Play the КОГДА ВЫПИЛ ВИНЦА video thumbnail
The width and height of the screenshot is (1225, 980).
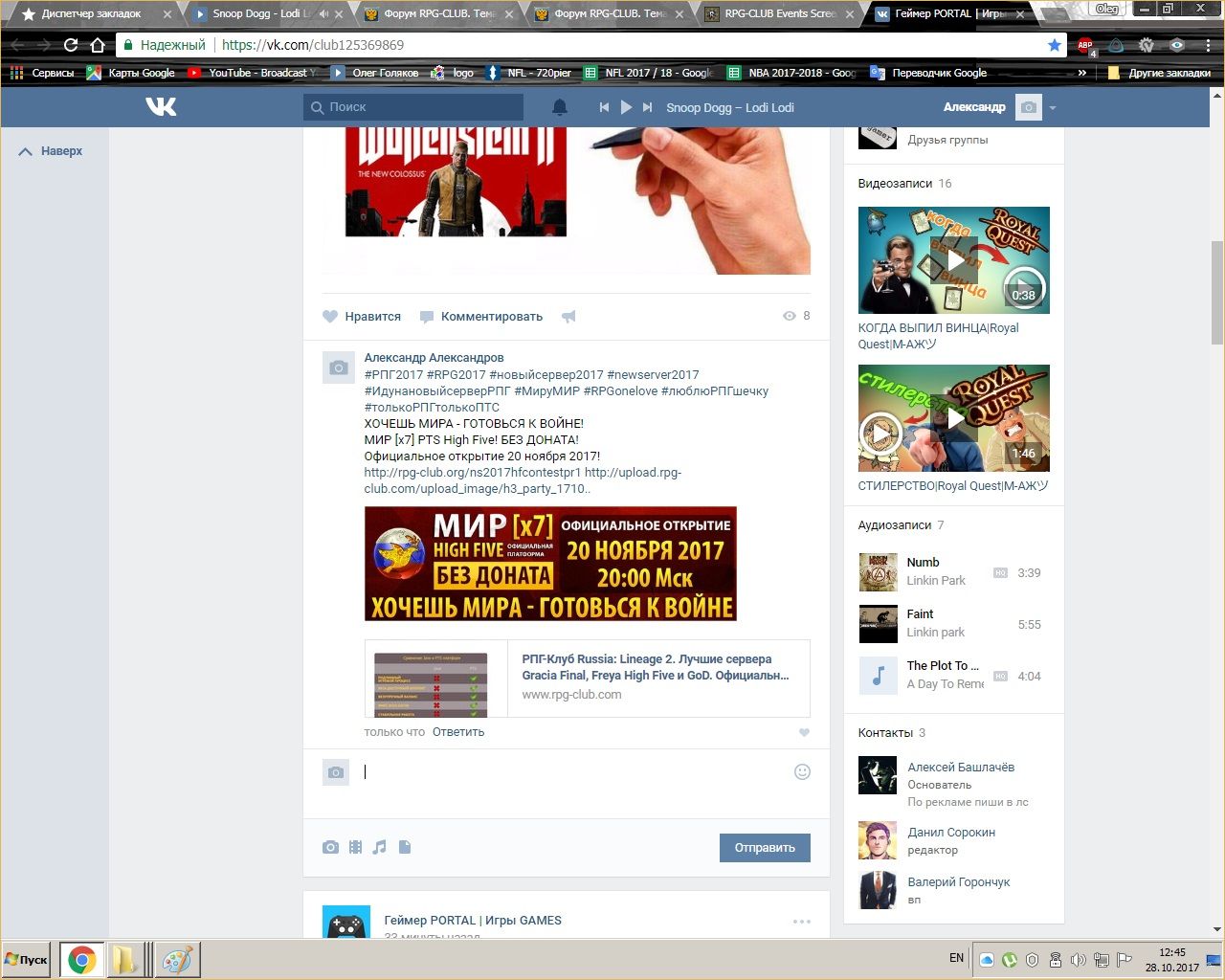(x=954, y=260)
